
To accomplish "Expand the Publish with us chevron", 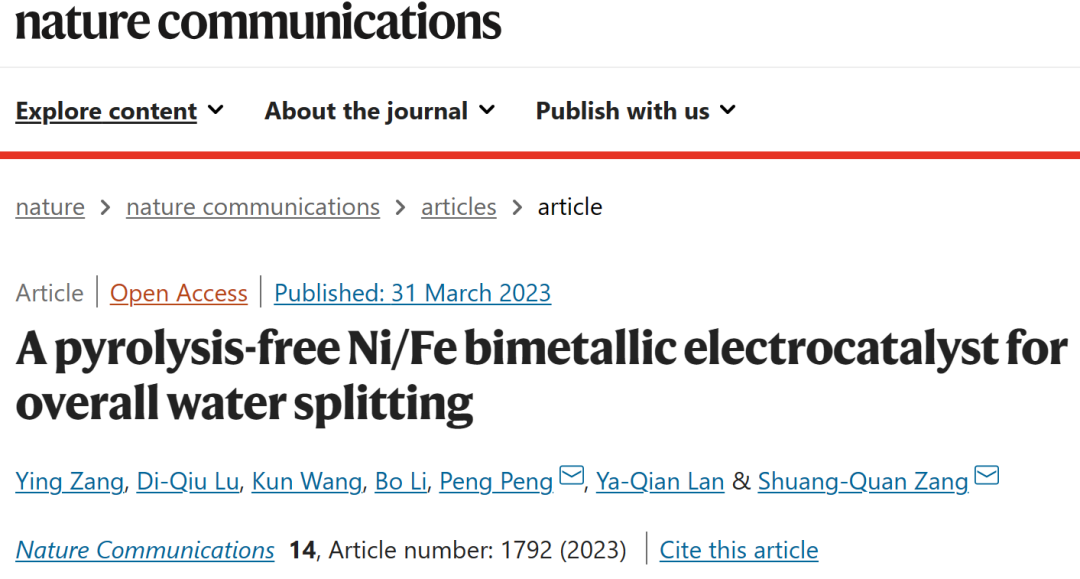I will [728, 109].
